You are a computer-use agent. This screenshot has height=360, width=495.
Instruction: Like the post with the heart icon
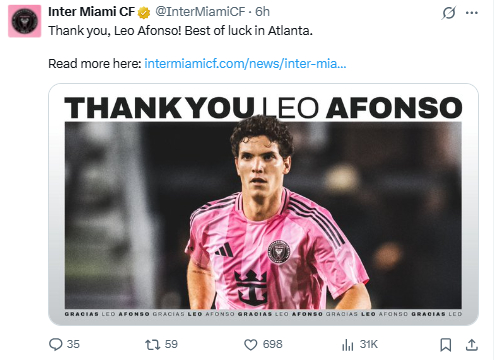(x=251, y=345)
